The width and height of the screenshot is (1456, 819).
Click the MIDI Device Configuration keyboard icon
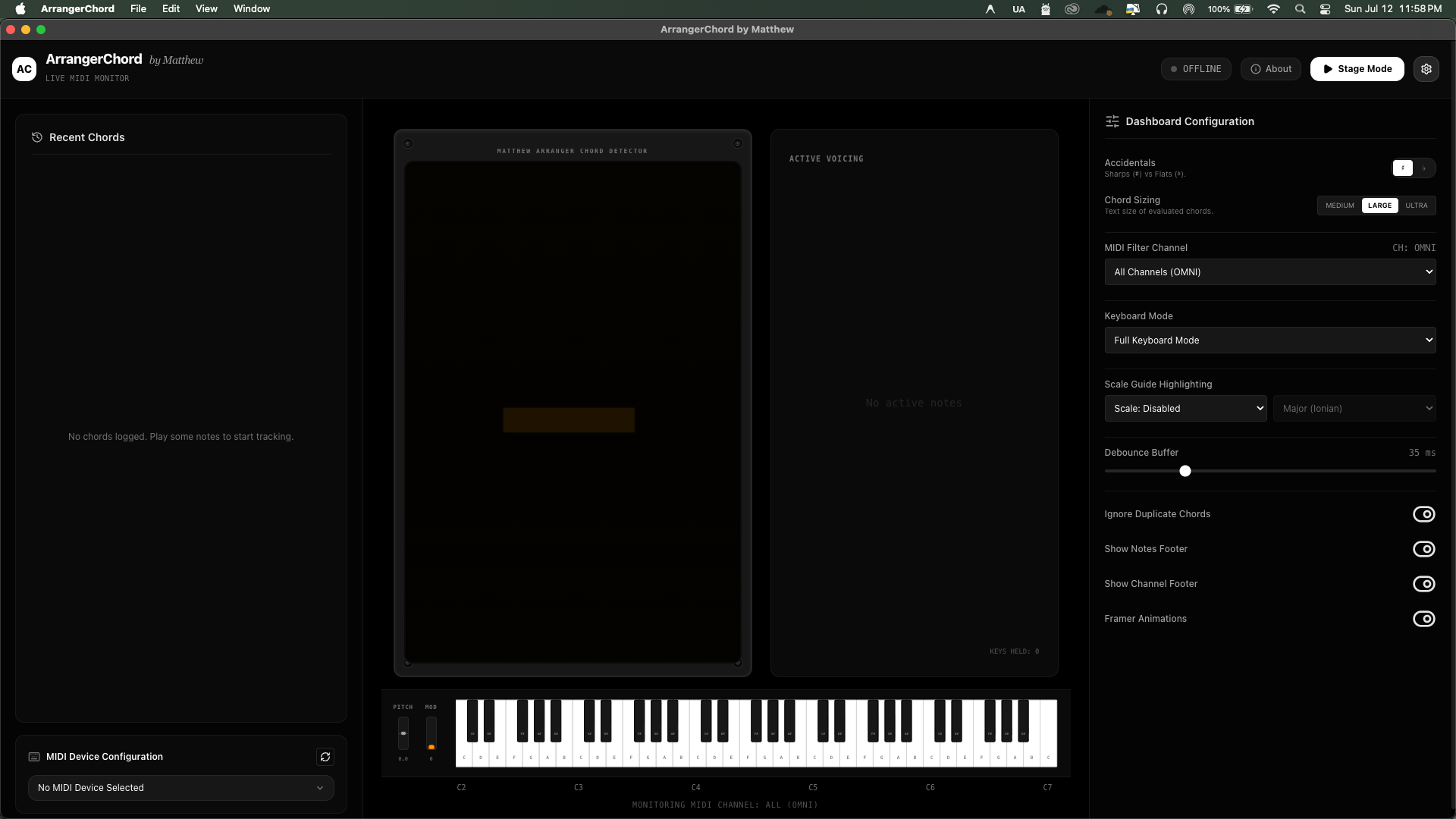pos(34,757)
